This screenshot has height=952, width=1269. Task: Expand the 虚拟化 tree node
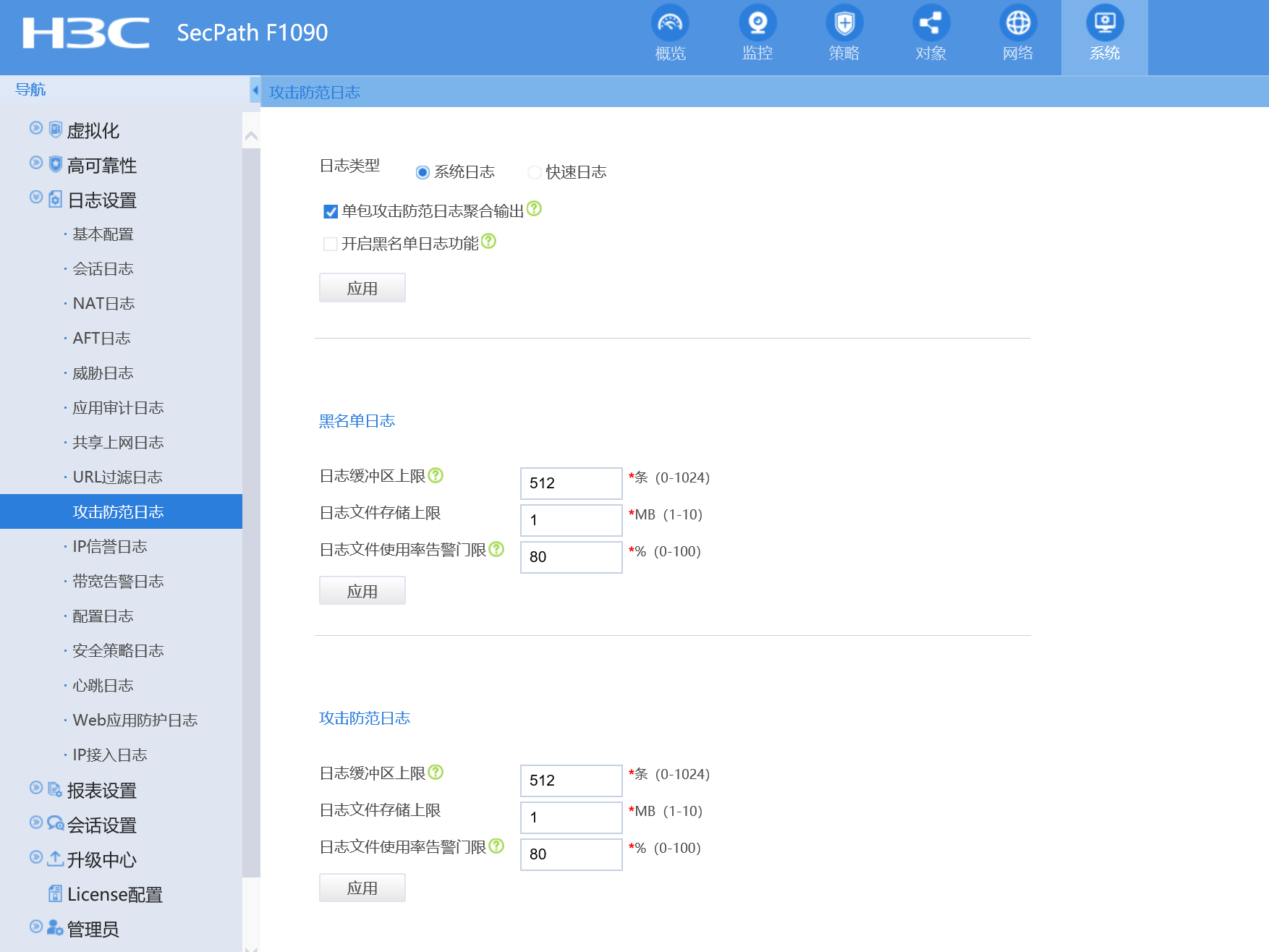point(35,129)
